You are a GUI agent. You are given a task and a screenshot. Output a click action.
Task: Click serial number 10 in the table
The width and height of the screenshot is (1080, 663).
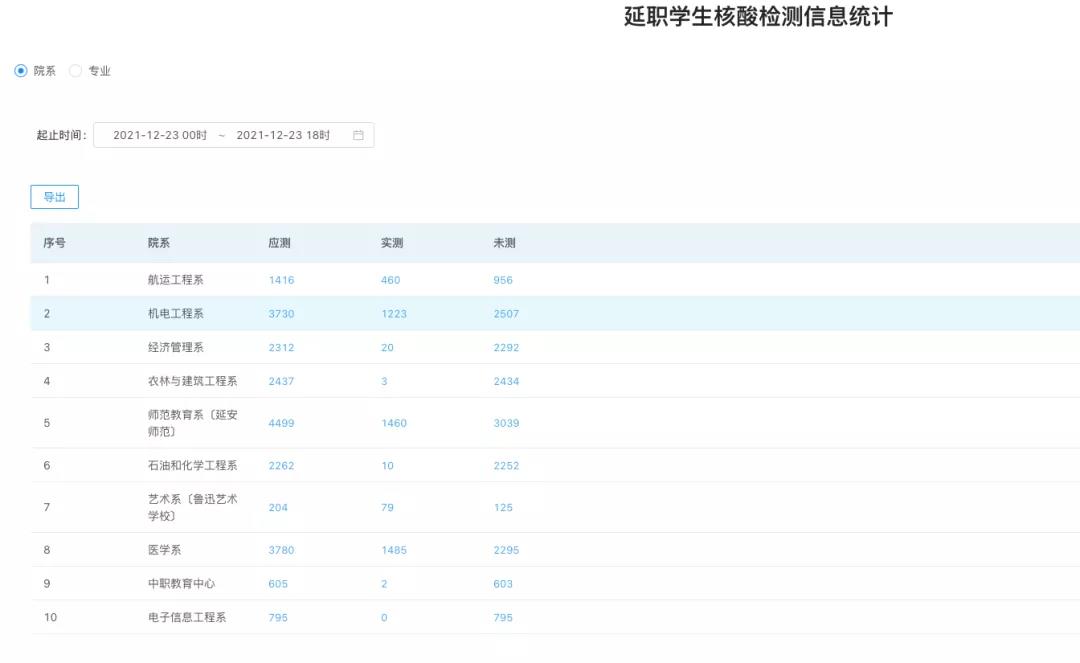coord(50,617)
